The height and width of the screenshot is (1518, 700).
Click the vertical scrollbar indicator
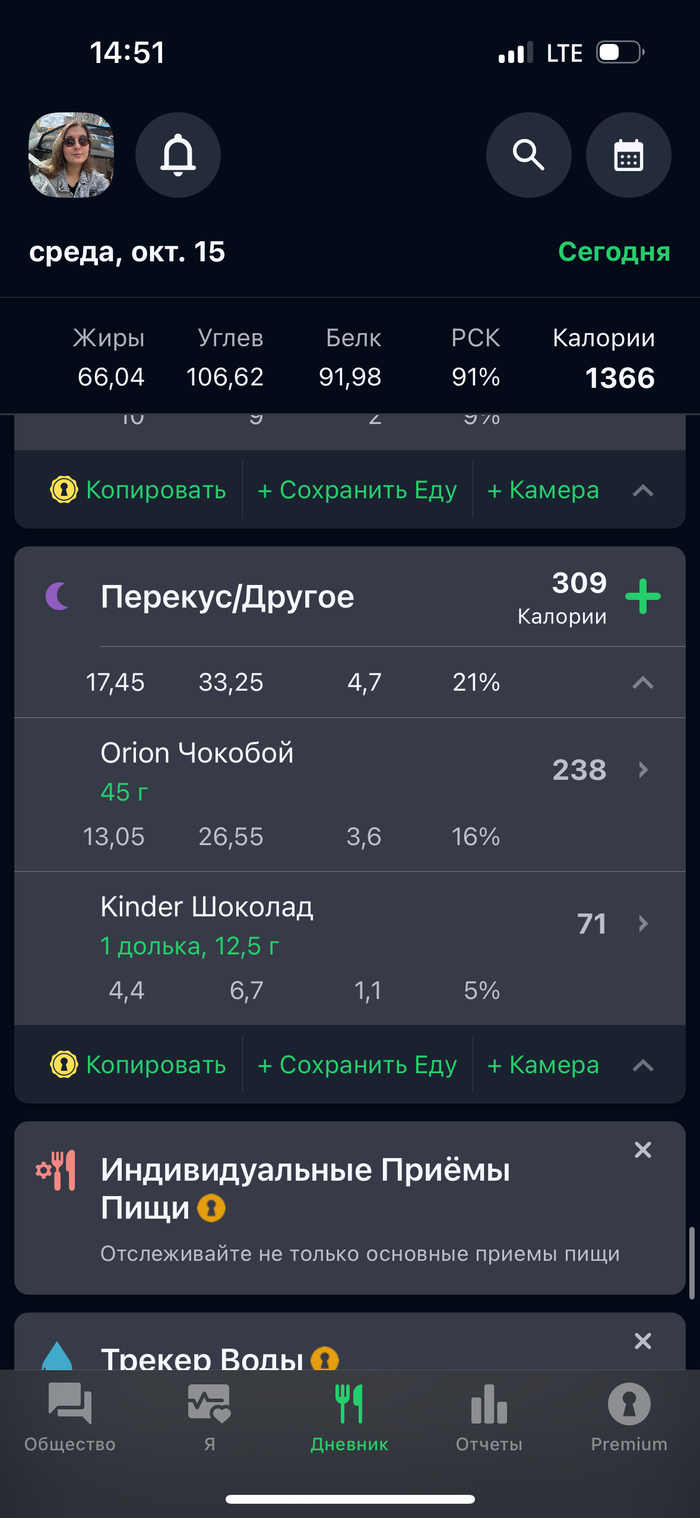(x=692, y=1262)
